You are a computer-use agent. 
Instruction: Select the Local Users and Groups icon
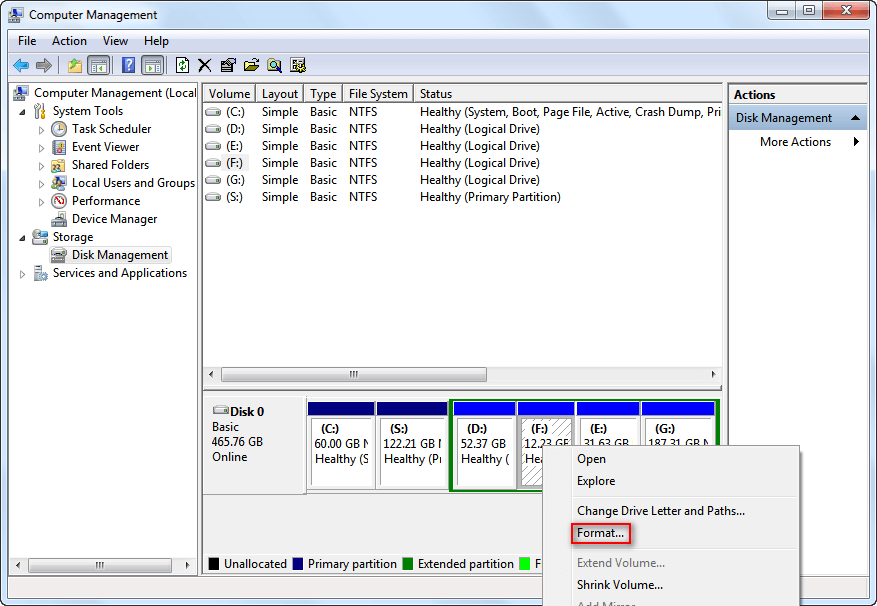point(59,183)
